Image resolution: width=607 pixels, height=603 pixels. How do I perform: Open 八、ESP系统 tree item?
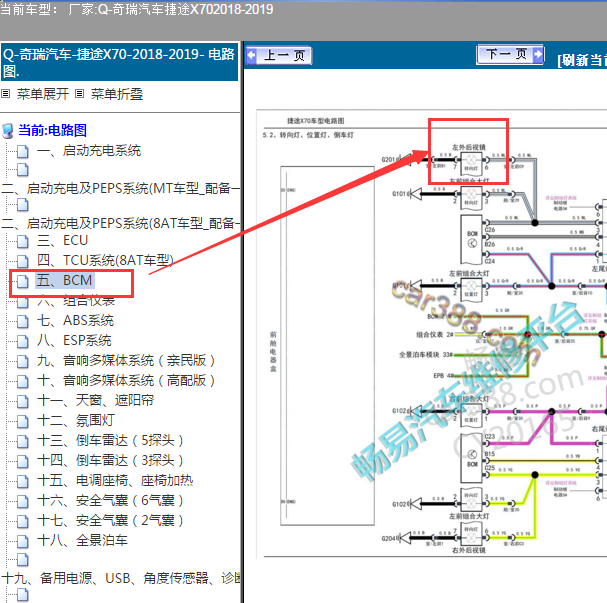pyautogui.click(x=74, y=341)
